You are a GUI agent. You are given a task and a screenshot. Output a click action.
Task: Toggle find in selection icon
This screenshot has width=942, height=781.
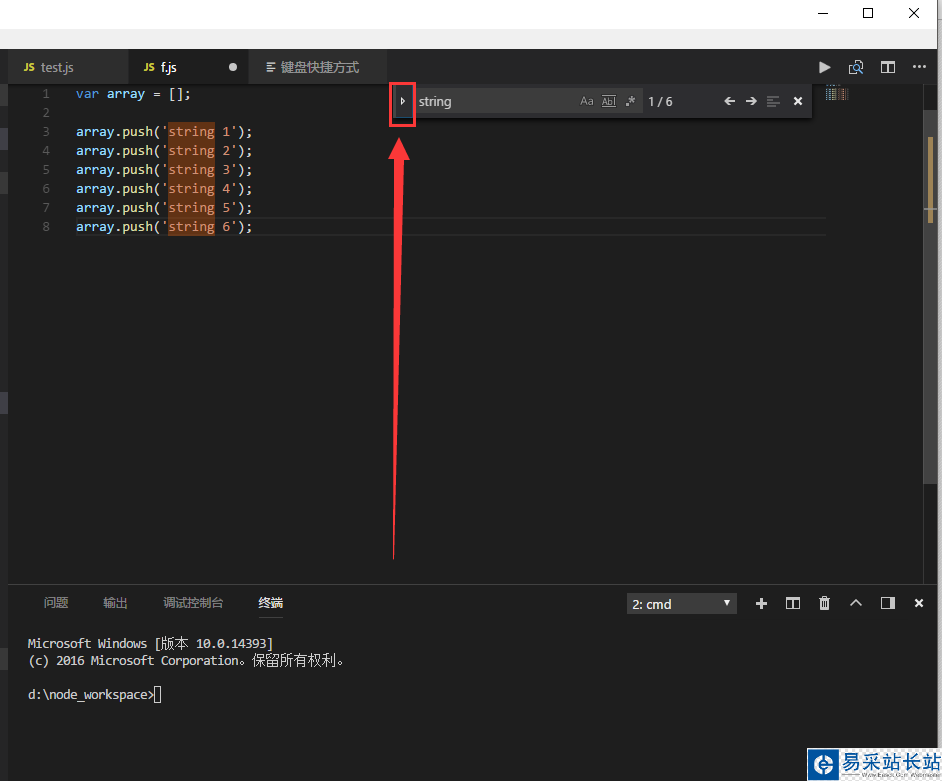pyautogui.click(x=773, y=102)
